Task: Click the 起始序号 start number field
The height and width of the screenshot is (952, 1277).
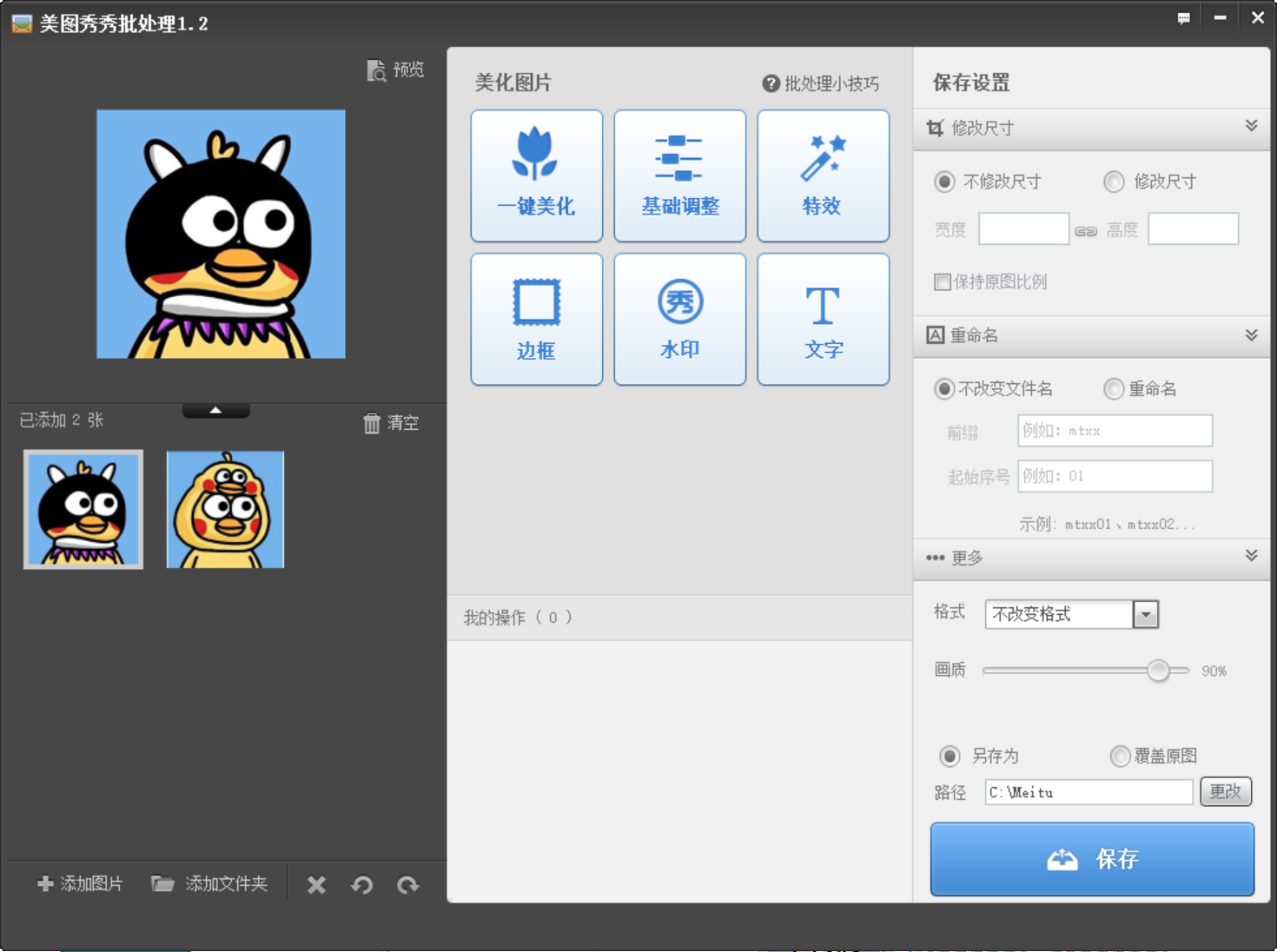Action: click(1115, 476)
